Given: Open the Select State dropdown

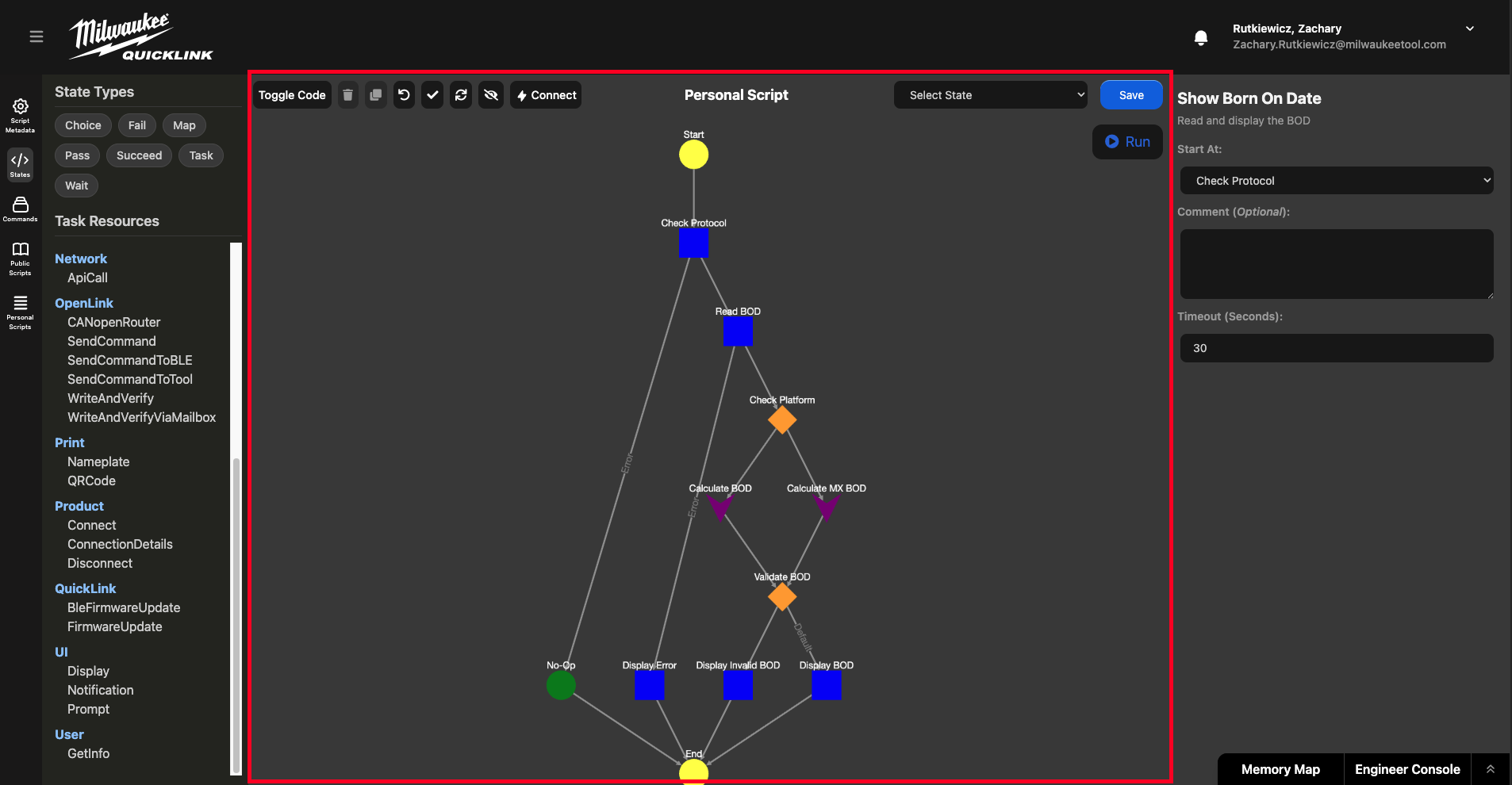Looking at the screenshot, I should tap(991, 95).
